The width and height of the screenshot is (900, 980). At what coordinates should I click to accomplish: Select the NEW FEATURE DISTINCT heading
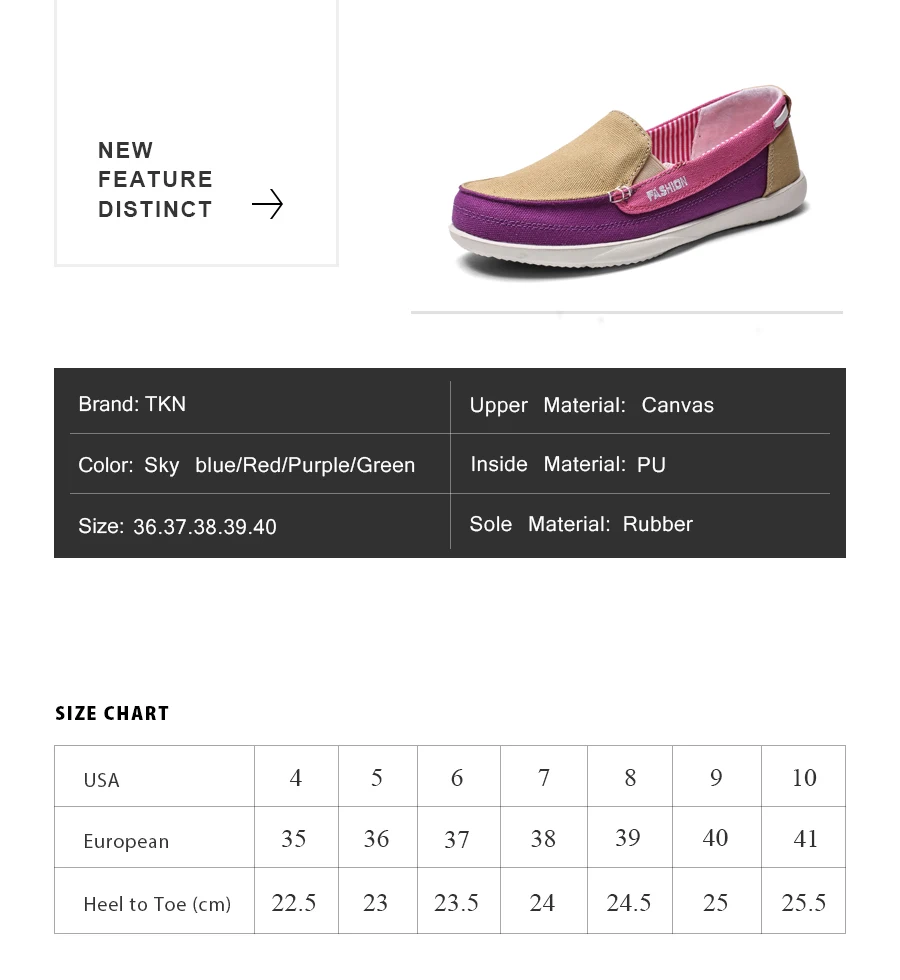[155, 179]
